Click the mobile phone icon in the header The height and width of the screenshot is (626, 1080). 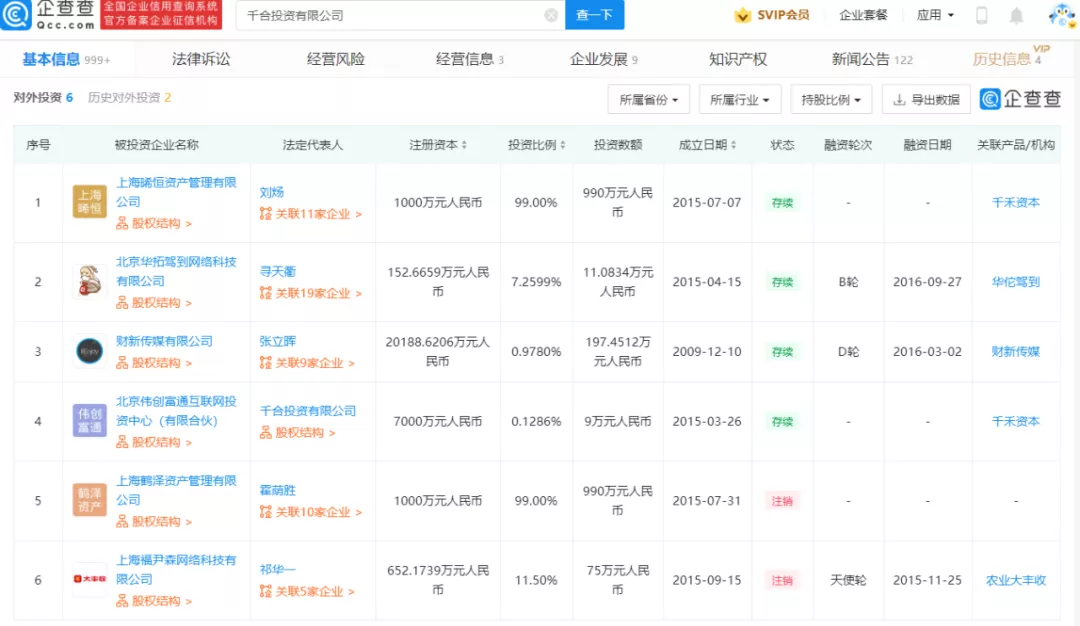[x=982, y=15]
